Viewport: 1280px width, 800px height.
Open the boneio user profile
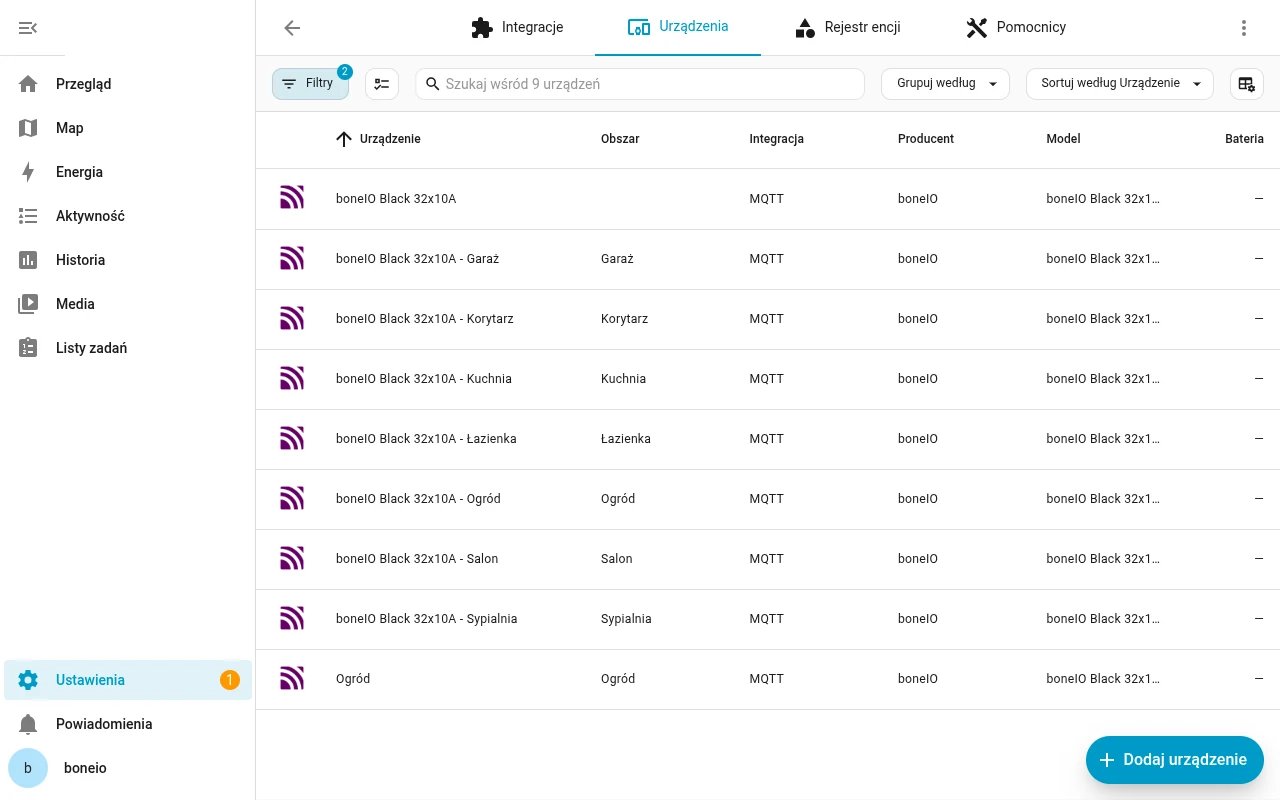[x=128, y=768]
